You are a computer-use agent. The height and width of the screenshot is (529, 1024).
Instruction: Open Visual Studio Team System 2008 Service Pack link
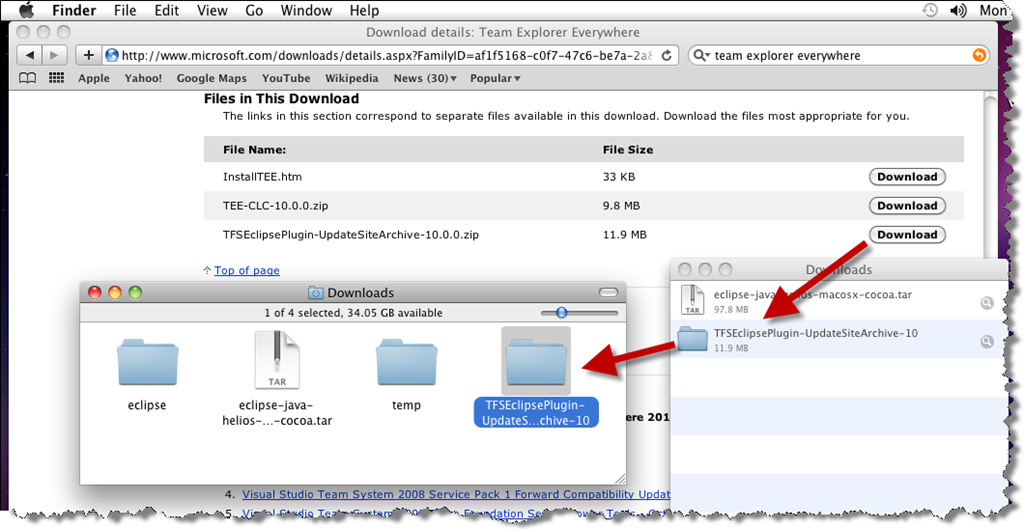click(456, 494)
